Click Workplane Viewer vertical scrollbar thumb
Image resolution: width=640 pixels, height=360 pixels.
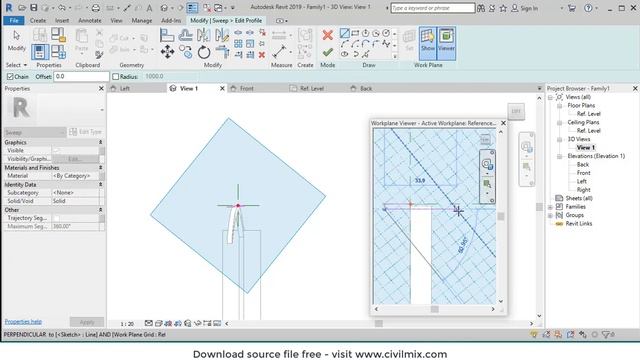tap(501, 216)
